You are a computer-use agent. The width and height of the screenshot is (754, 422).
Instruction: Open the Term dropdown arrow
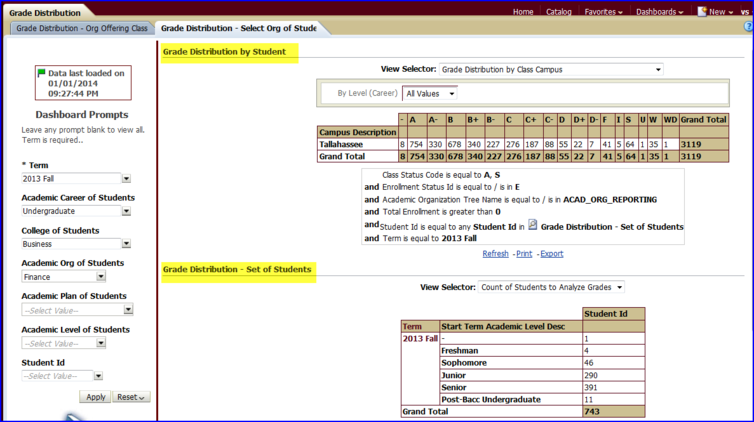(x=126, y=179)
